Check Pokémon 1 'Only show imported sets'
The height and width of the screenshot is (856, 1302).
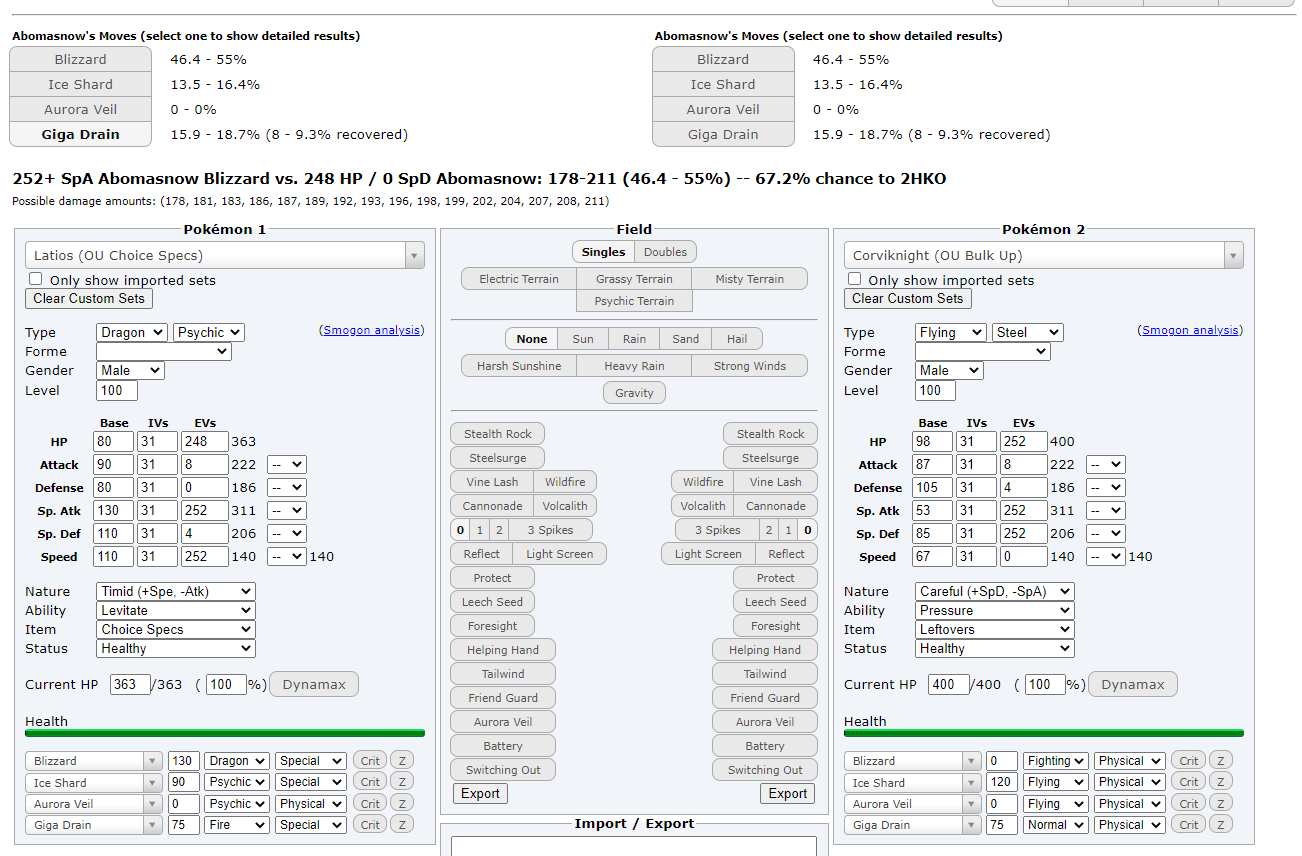[36, 279]
